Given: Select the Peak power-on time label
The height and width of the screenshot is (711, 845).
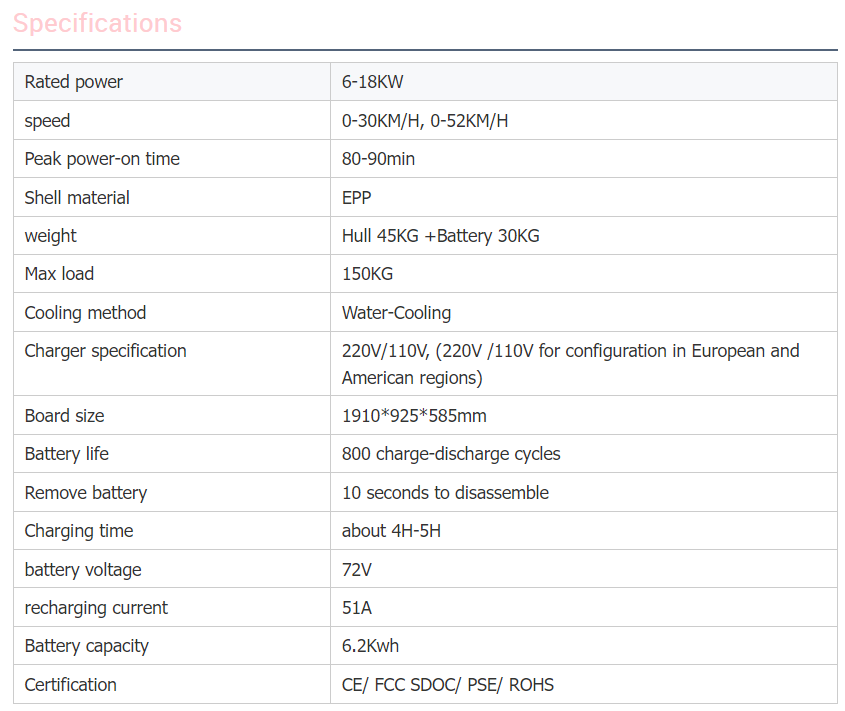Looking at the screenshot, I should tap(102, 159).
